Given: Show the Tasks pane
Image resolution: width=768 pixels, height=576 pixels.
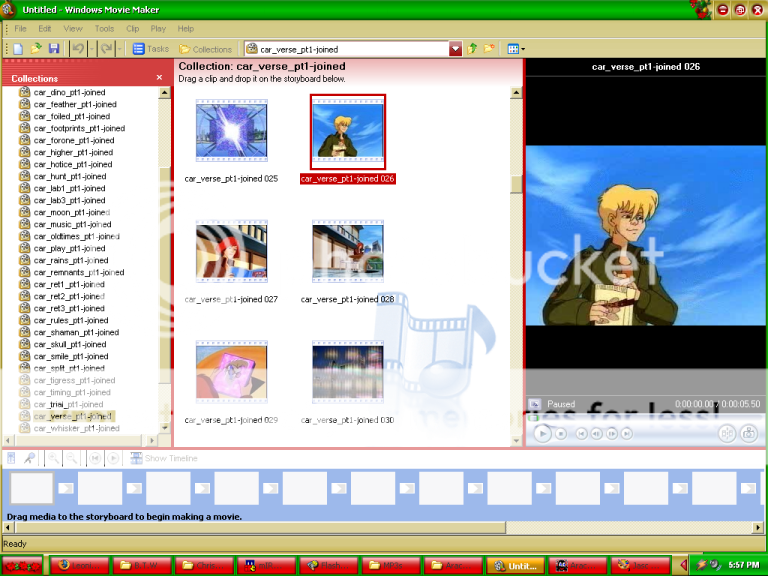Looking at the screenshot, I should click(150, 49).
